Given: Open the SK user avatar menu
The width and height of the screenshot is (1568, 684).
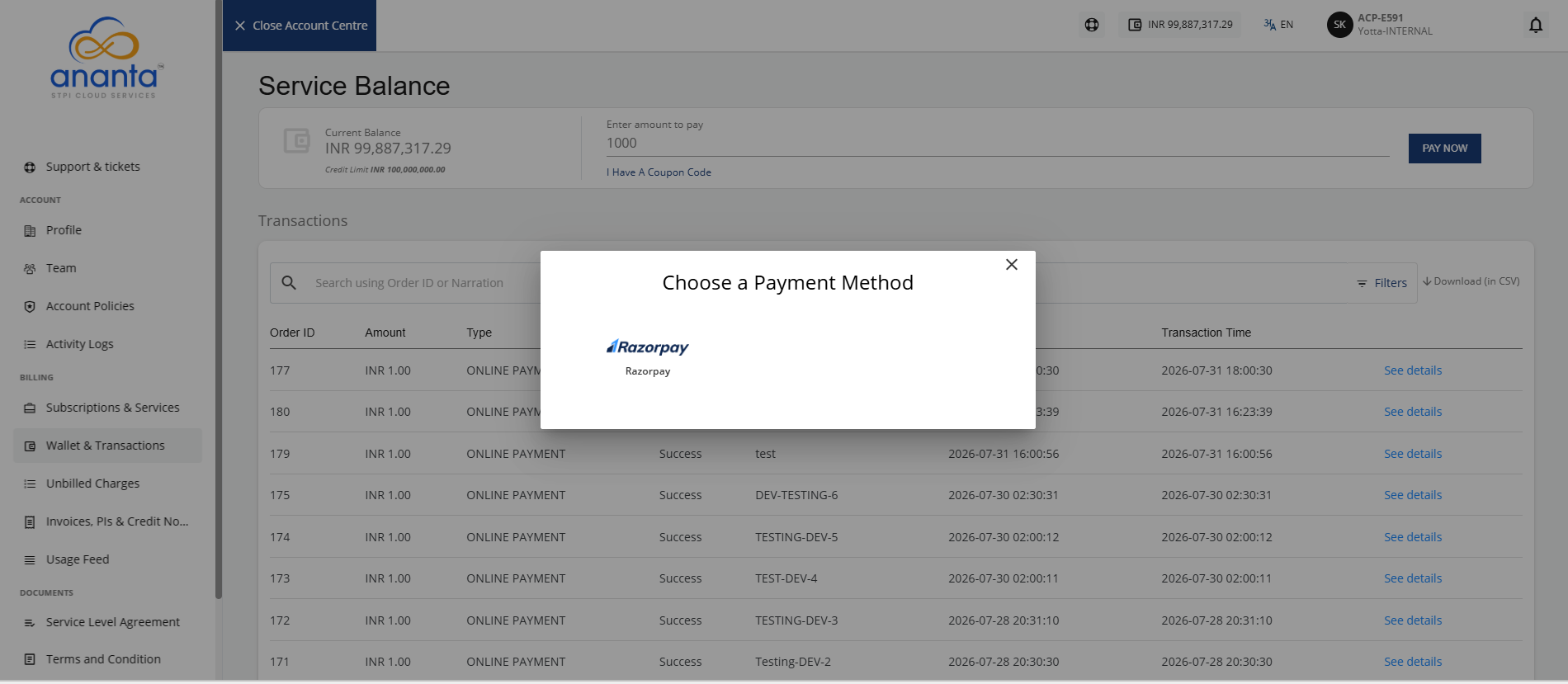Looking at the screenshot, I should 1339,25.
